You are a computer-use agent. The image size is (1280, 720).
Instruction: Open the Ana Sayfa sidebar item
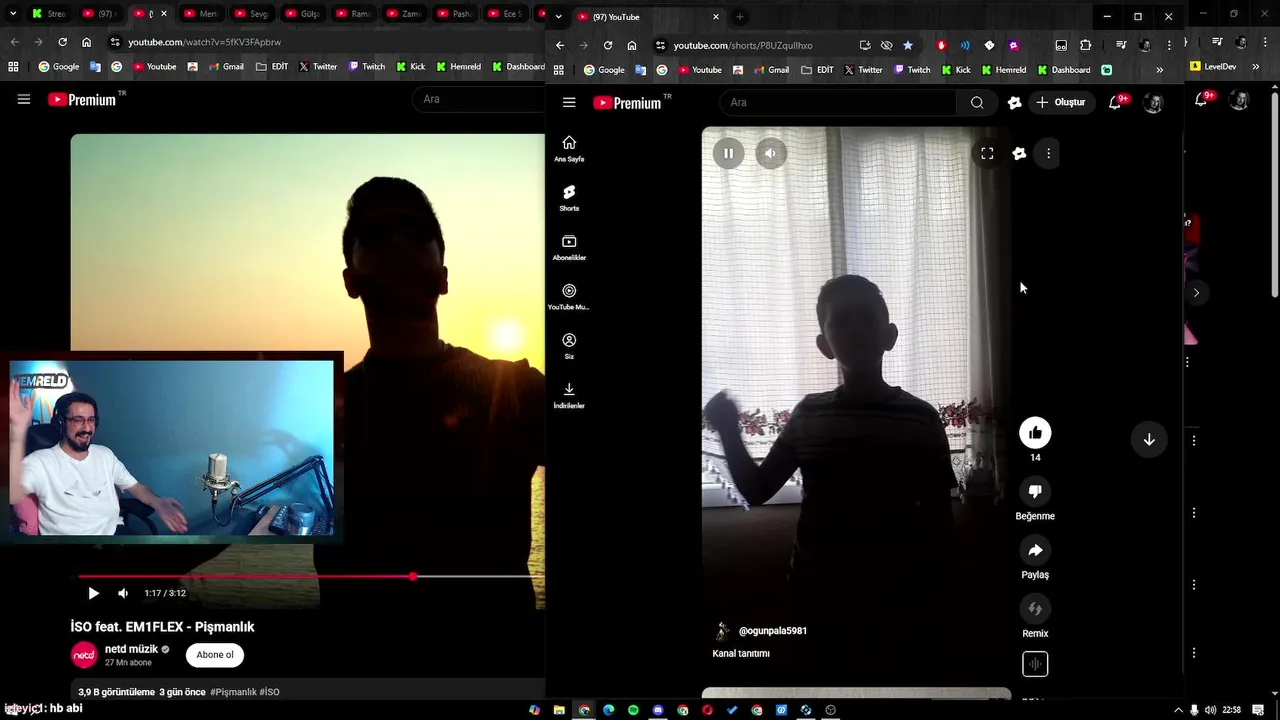point(569,149)
